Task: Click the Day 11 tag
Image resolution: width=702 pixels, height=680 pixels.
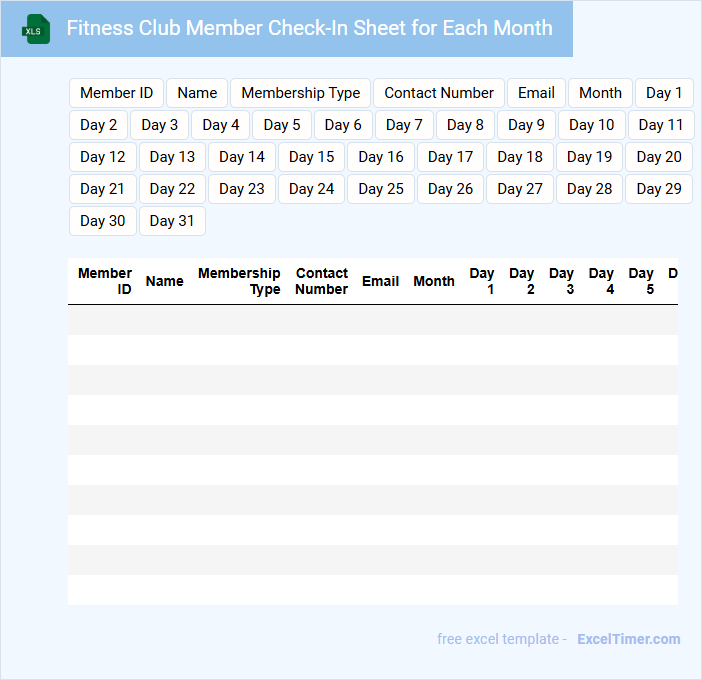Action: click(660, 125)
